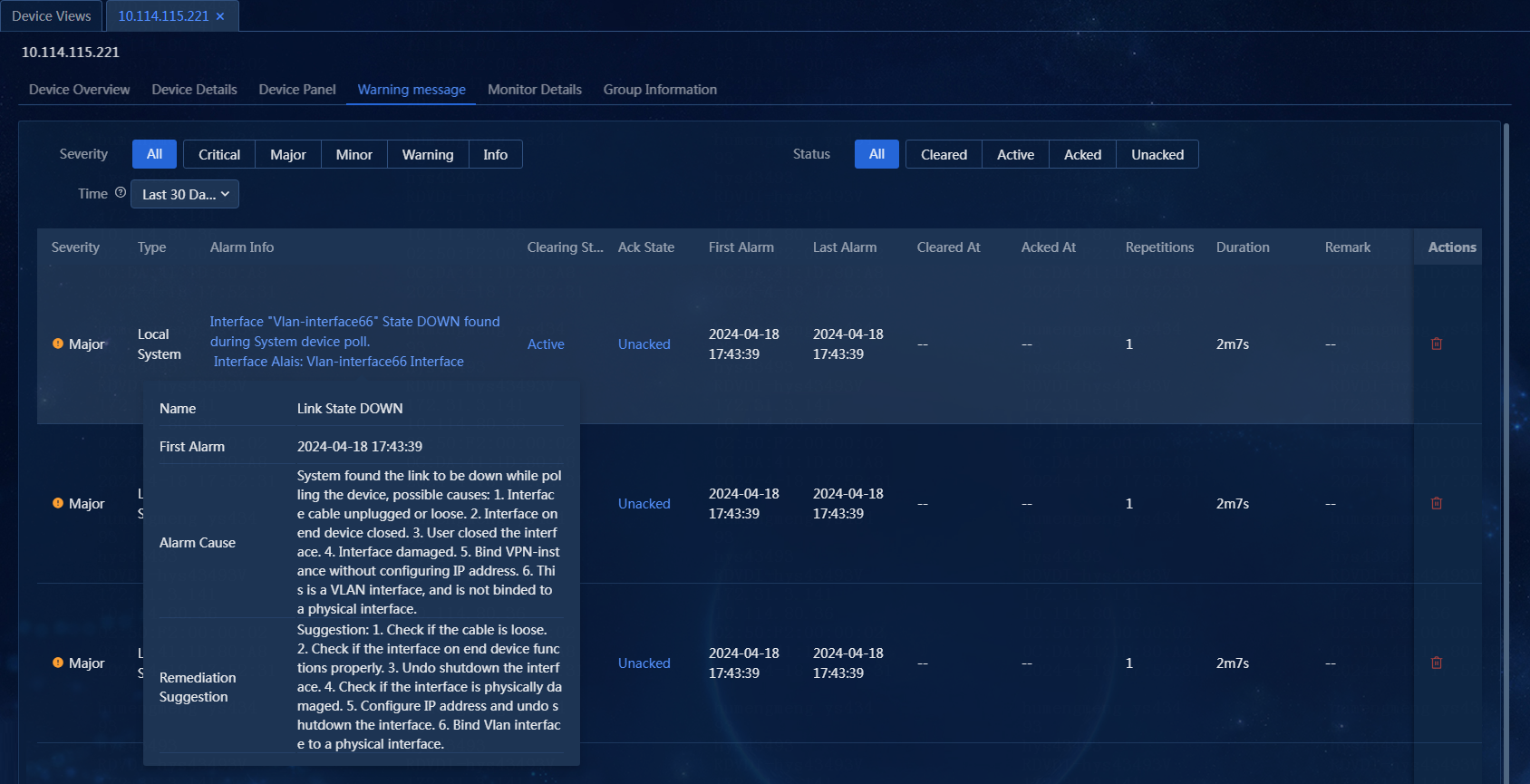Image resolution: width=1530 pixels, height=784 pixels.
Task: Filter severity by Warning
Action: pyautogui.click(x=428, y=154)
